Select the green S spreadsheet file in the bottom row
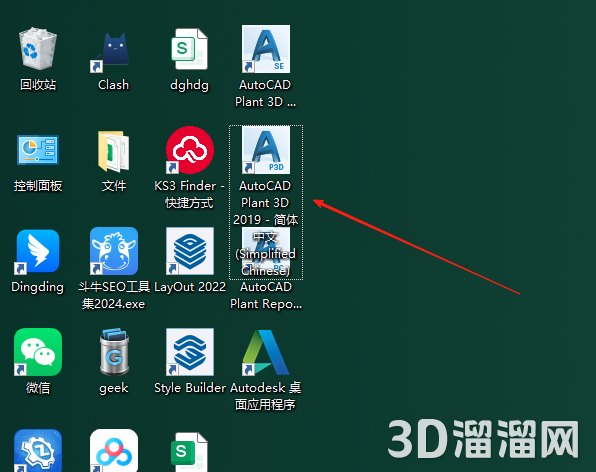596x472 pixels. (190, 452)
